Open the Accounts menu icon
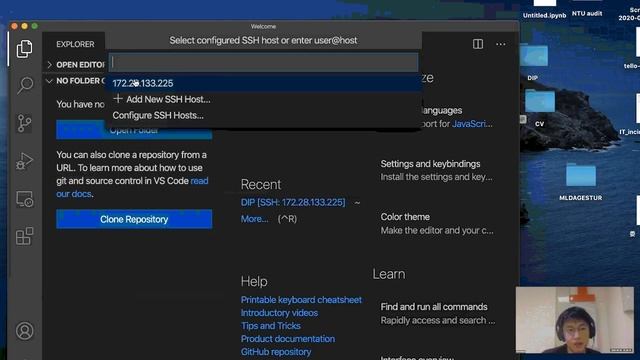640x360 pixels. pos(24,331)
